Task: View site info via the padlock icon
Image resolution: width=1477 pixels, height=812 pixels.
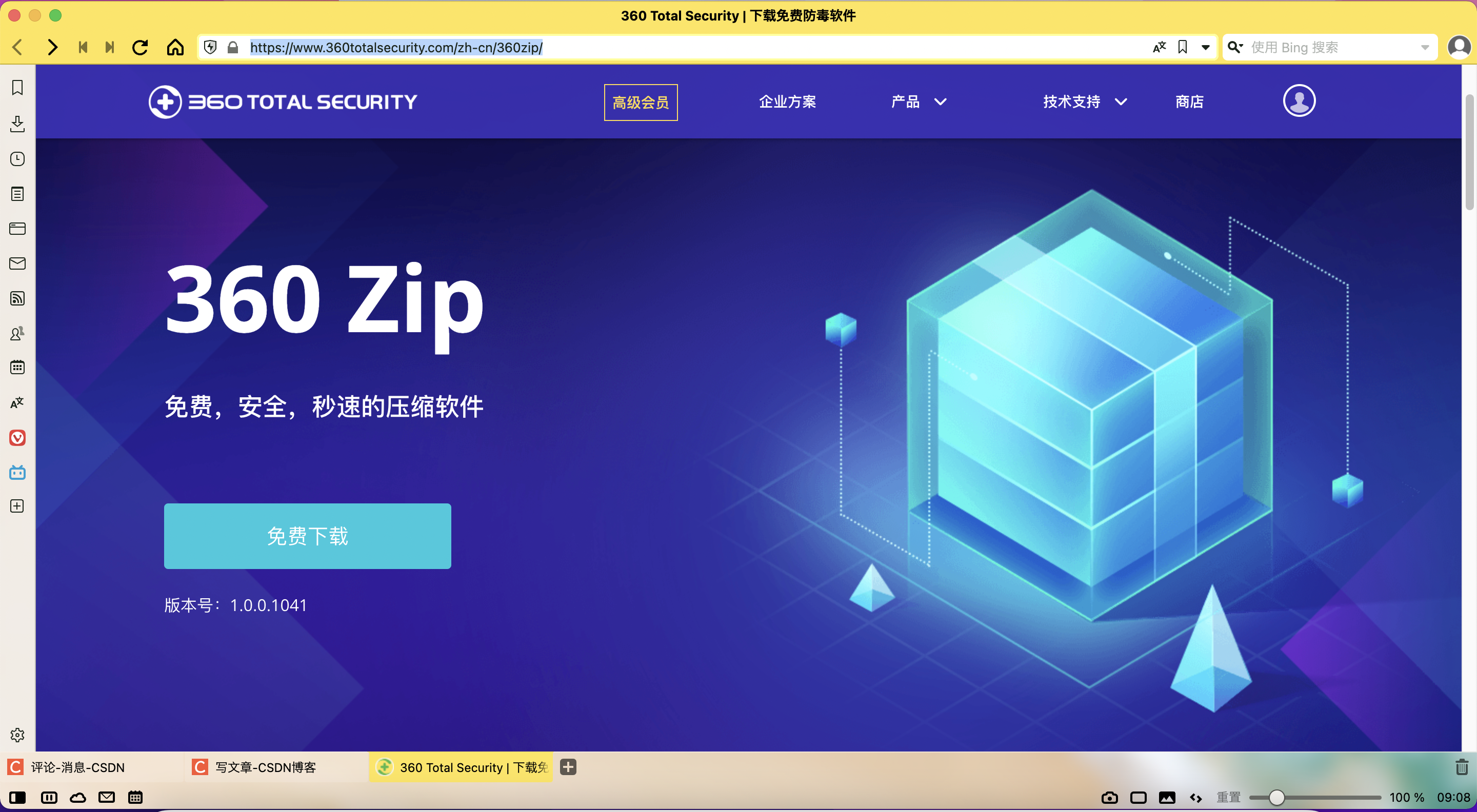Action: coord(233,47)
